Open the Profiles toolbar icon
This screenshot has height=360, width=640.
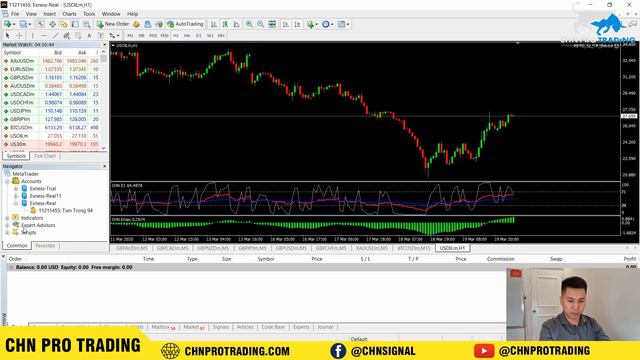(x=24, y=24)
